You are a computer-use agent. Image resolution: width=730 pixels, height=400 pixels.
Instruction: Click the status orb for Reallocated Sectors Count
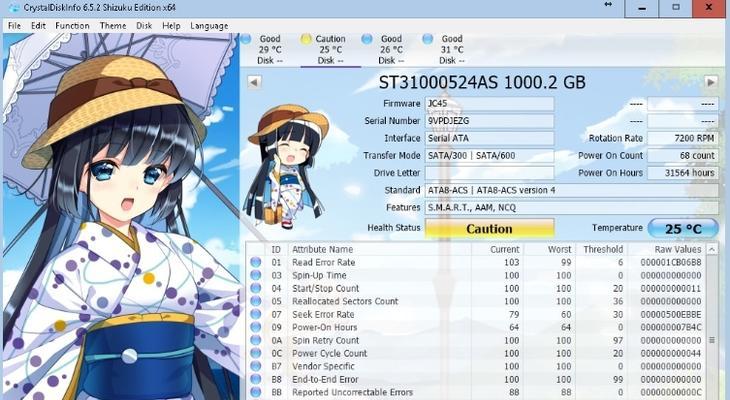(x=256, y=301)
